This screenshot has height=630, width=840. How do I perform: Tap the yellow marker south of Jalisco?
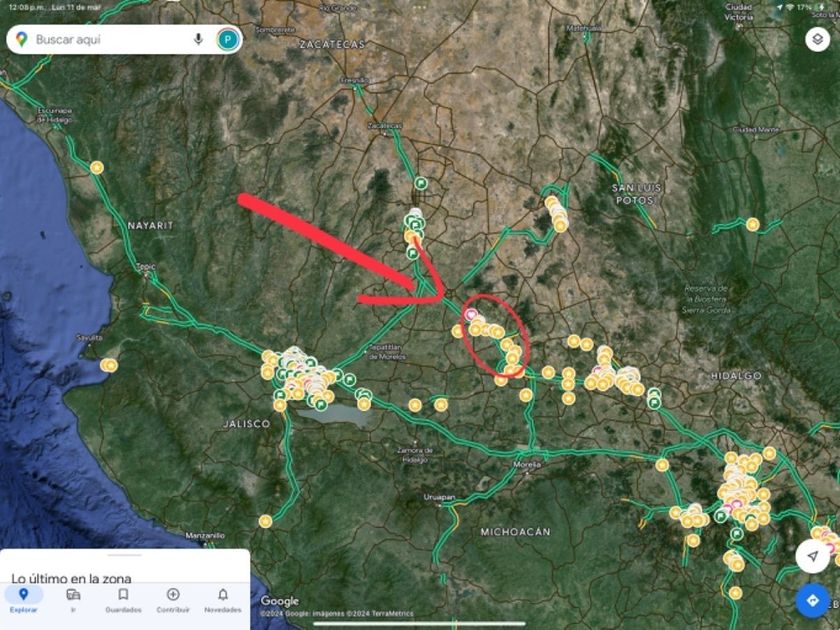(266, 521)
